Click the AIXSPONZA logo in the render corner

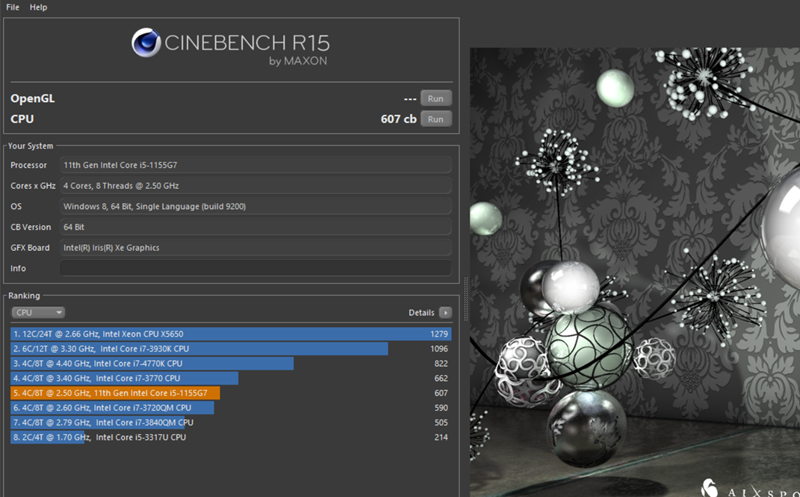coord(750,488)
